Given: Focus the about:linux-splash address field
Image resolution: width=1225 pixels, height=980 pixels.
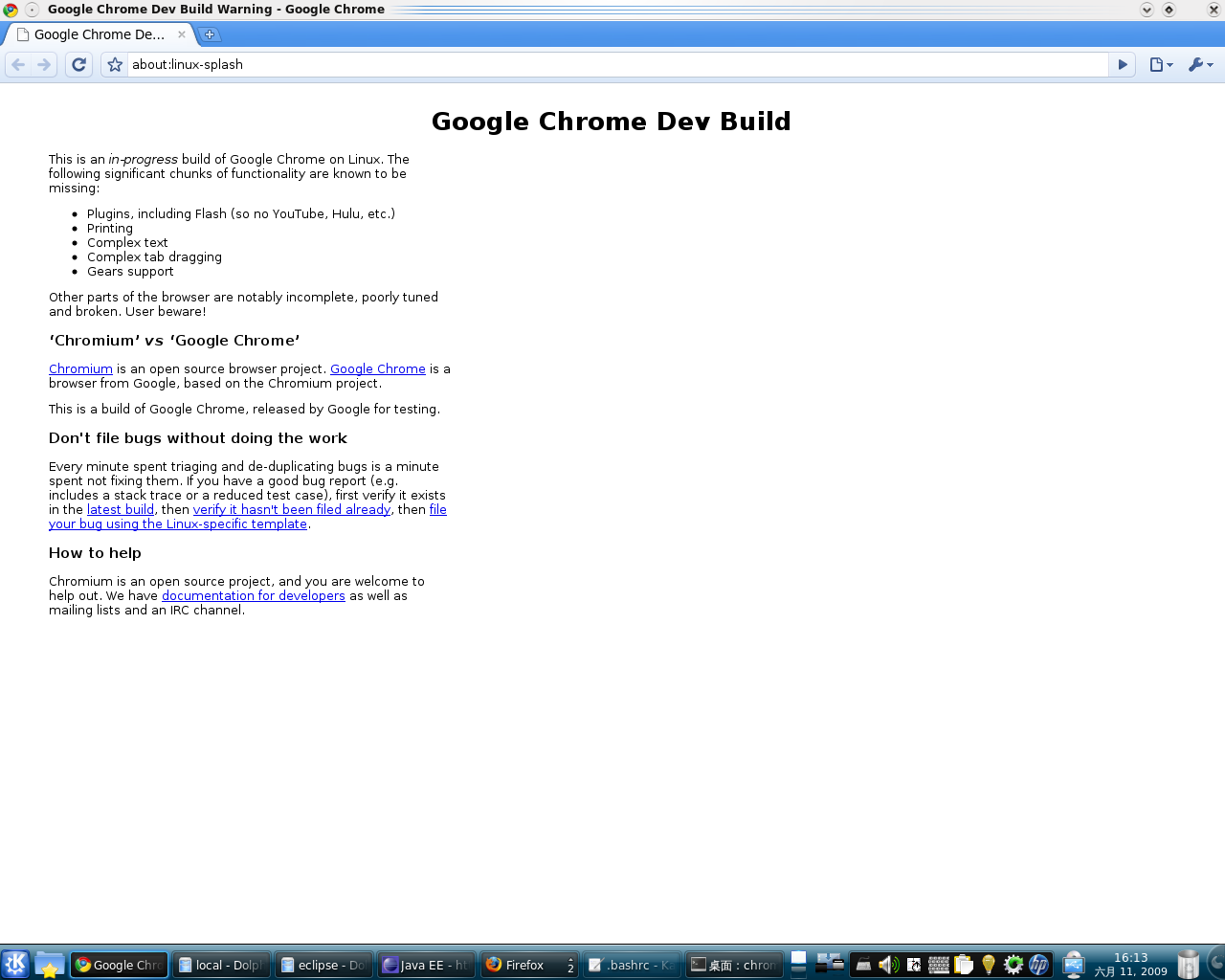Looking at the screenshot, I should coord(617,65).
